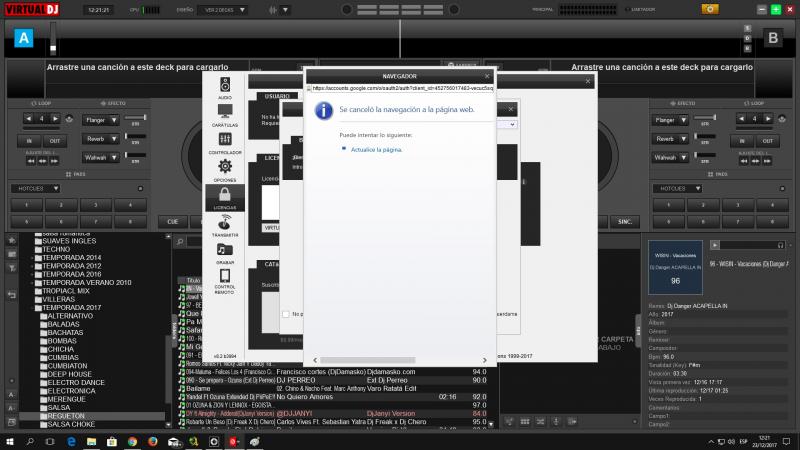
Task: Click the grid view icon in the bottom toolbar
Action: (x=524, y=421)
